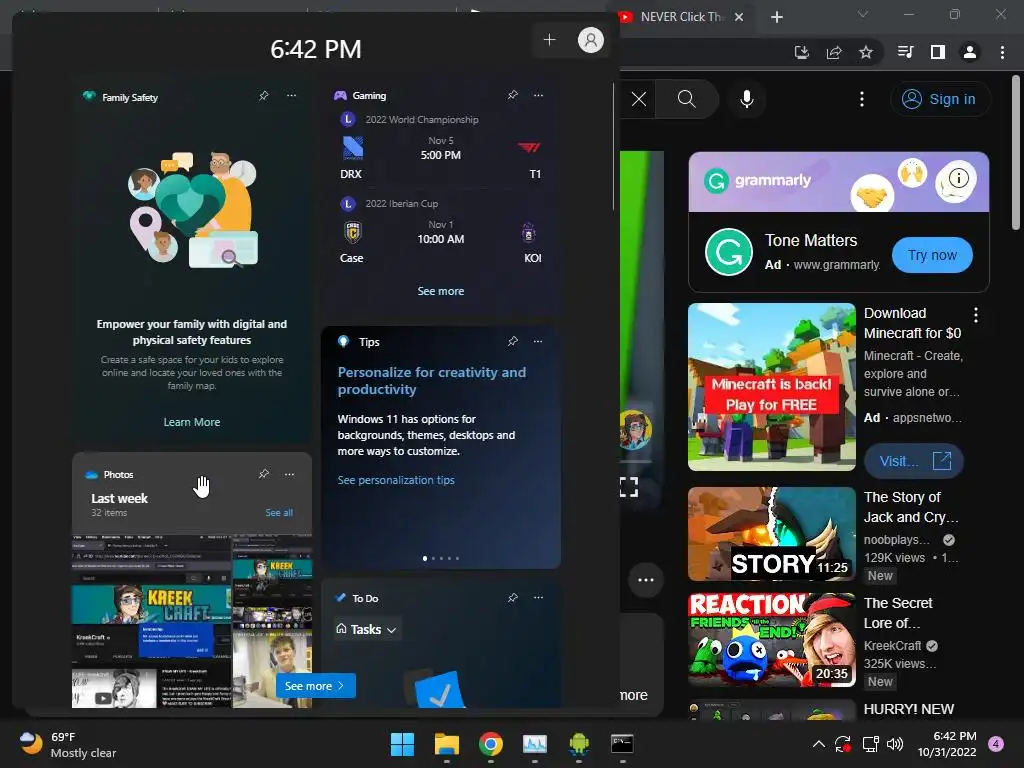
Task: Click YouTube voice search microphone
Action: pos(746,99)
